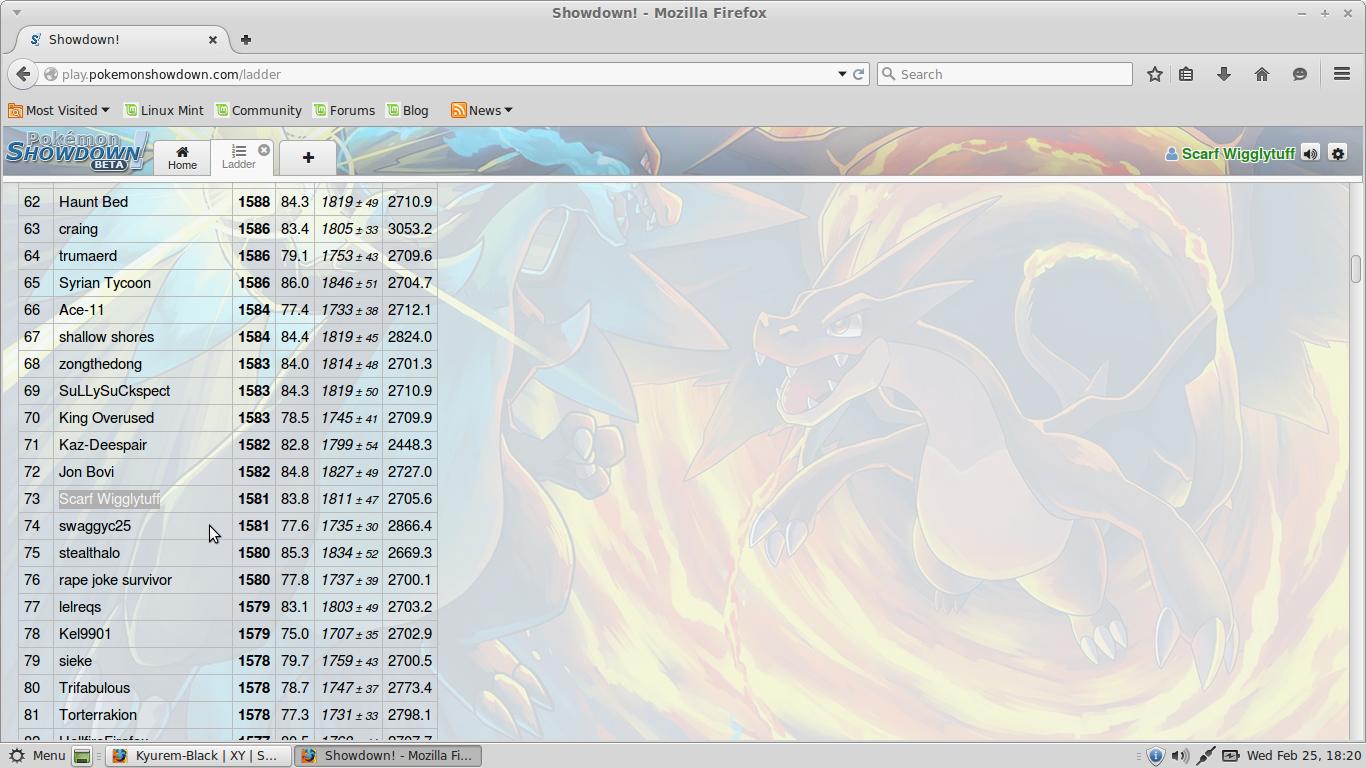Go back to previous page
Viewport: 1366px width, 768px height.
[x=23, y=74]
